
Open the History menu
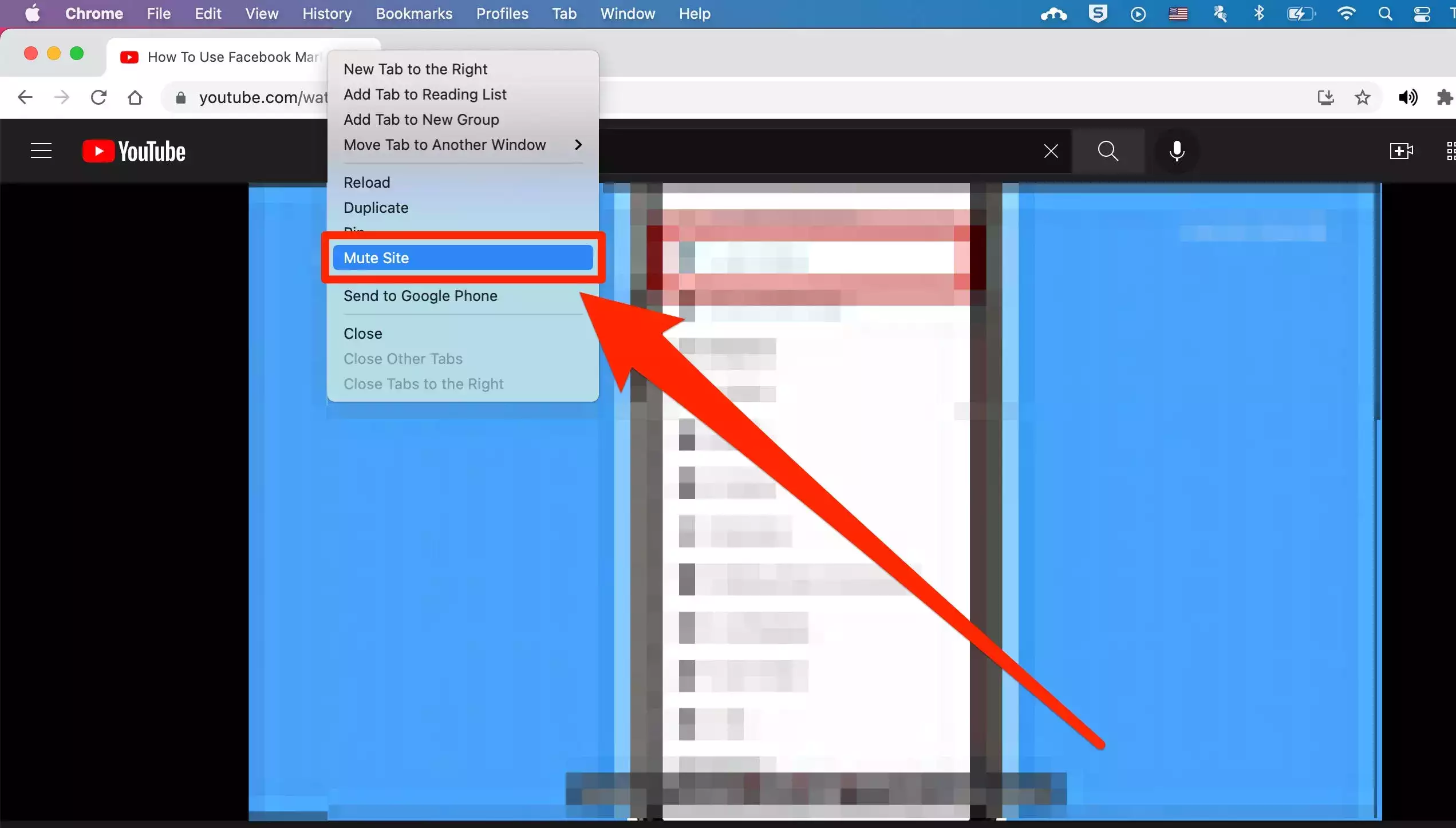point(327,13)
